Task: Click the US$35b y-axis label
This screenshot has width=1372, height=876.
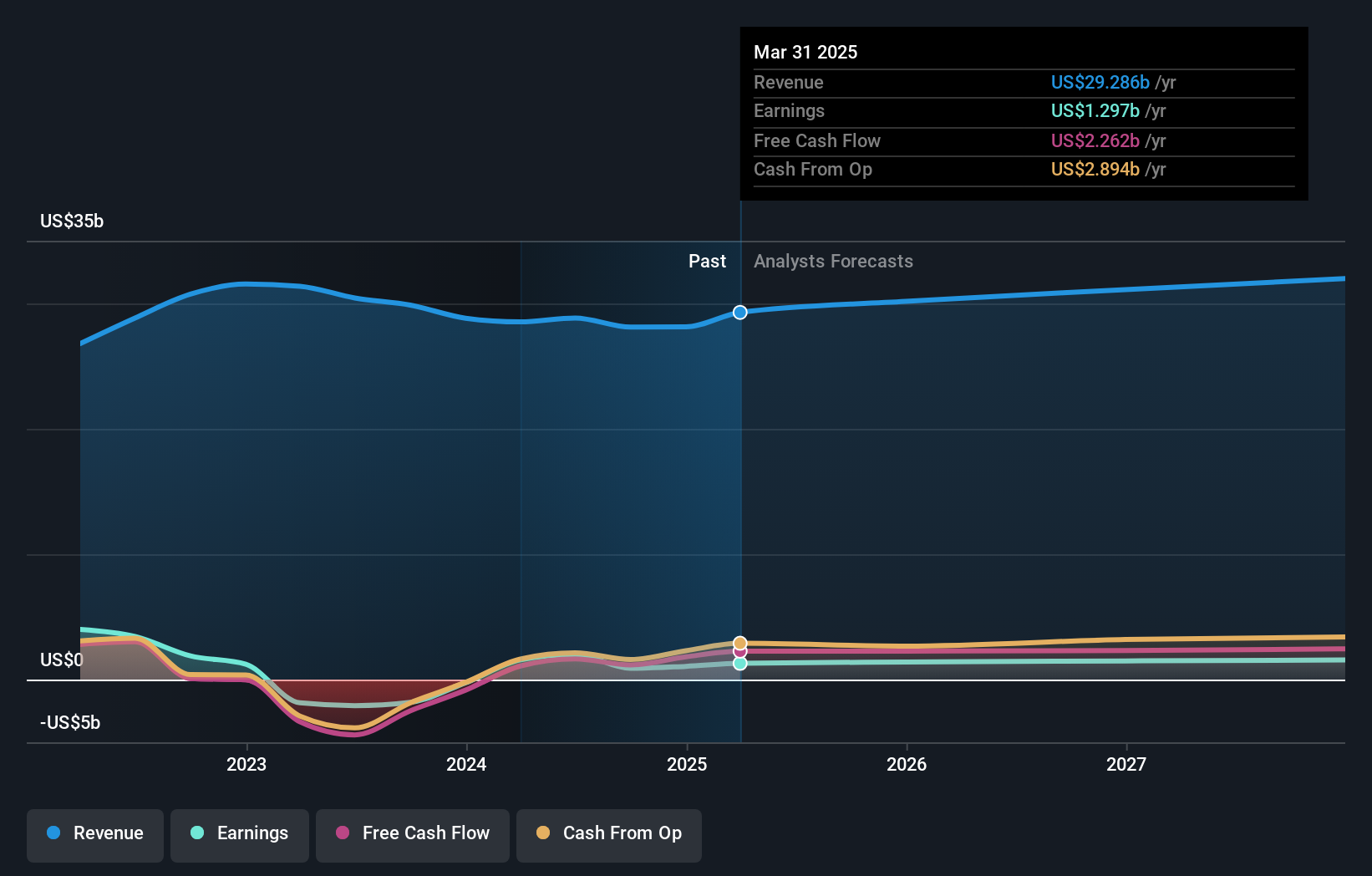Action: pyautogui.click(x=72, y=222)
